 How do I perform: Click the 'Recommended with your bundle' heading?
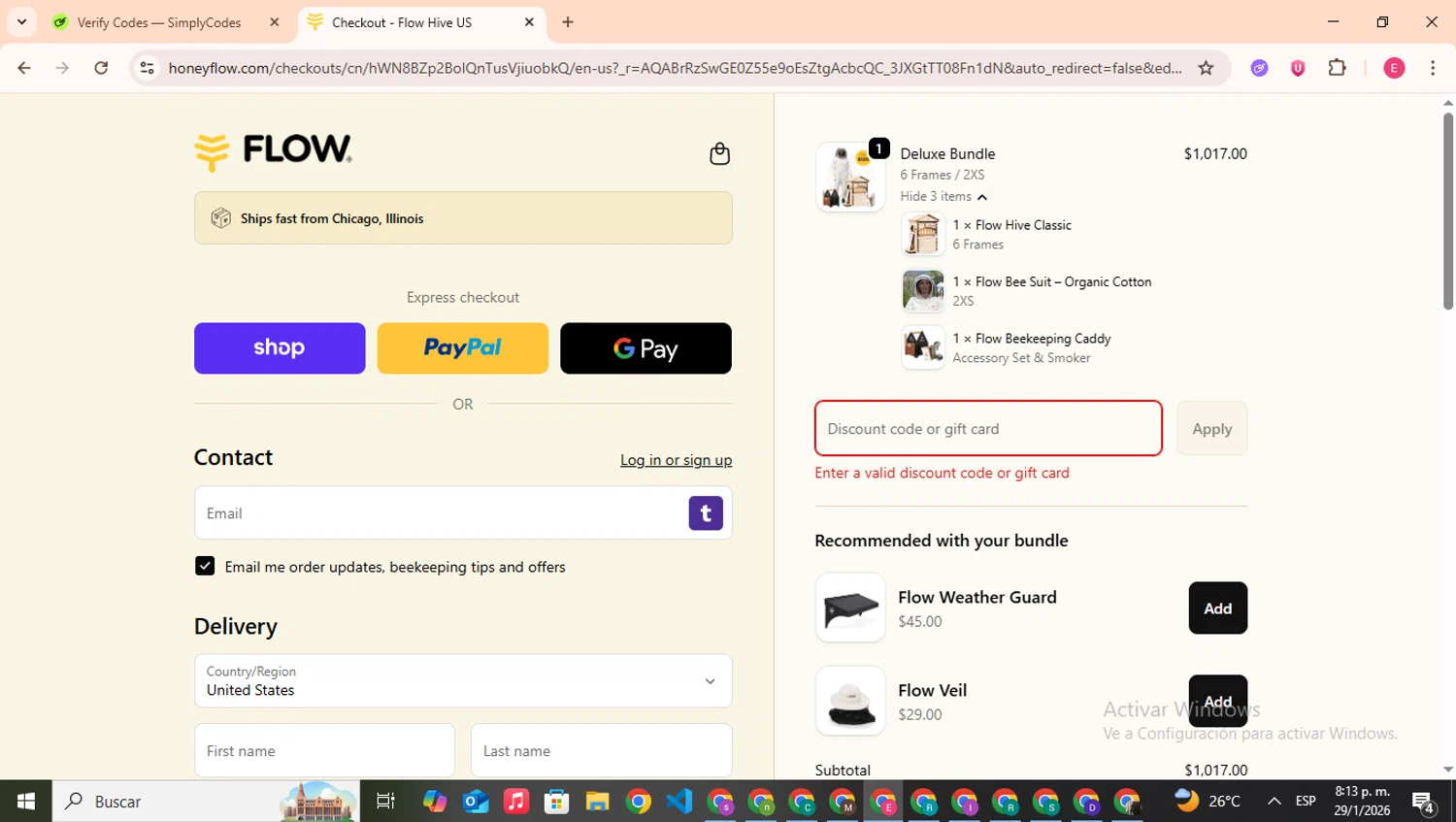pos(942,541)
